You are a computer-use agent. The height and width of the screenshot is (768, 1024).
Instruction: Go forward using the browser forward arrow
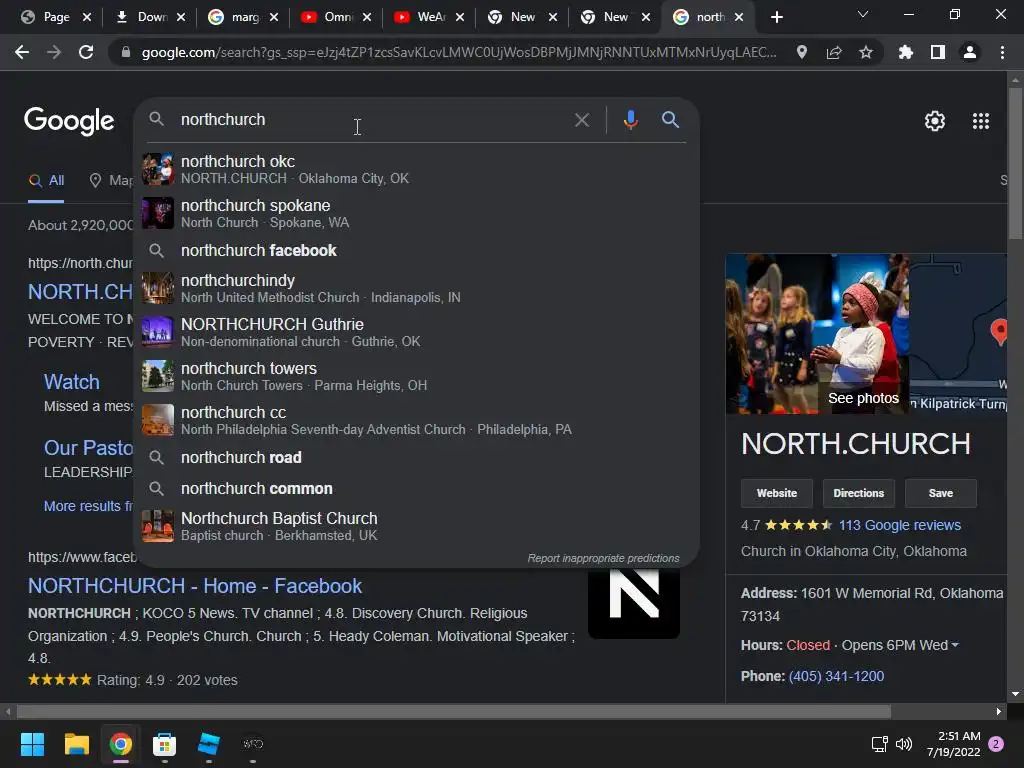click(x=54, y=52)
